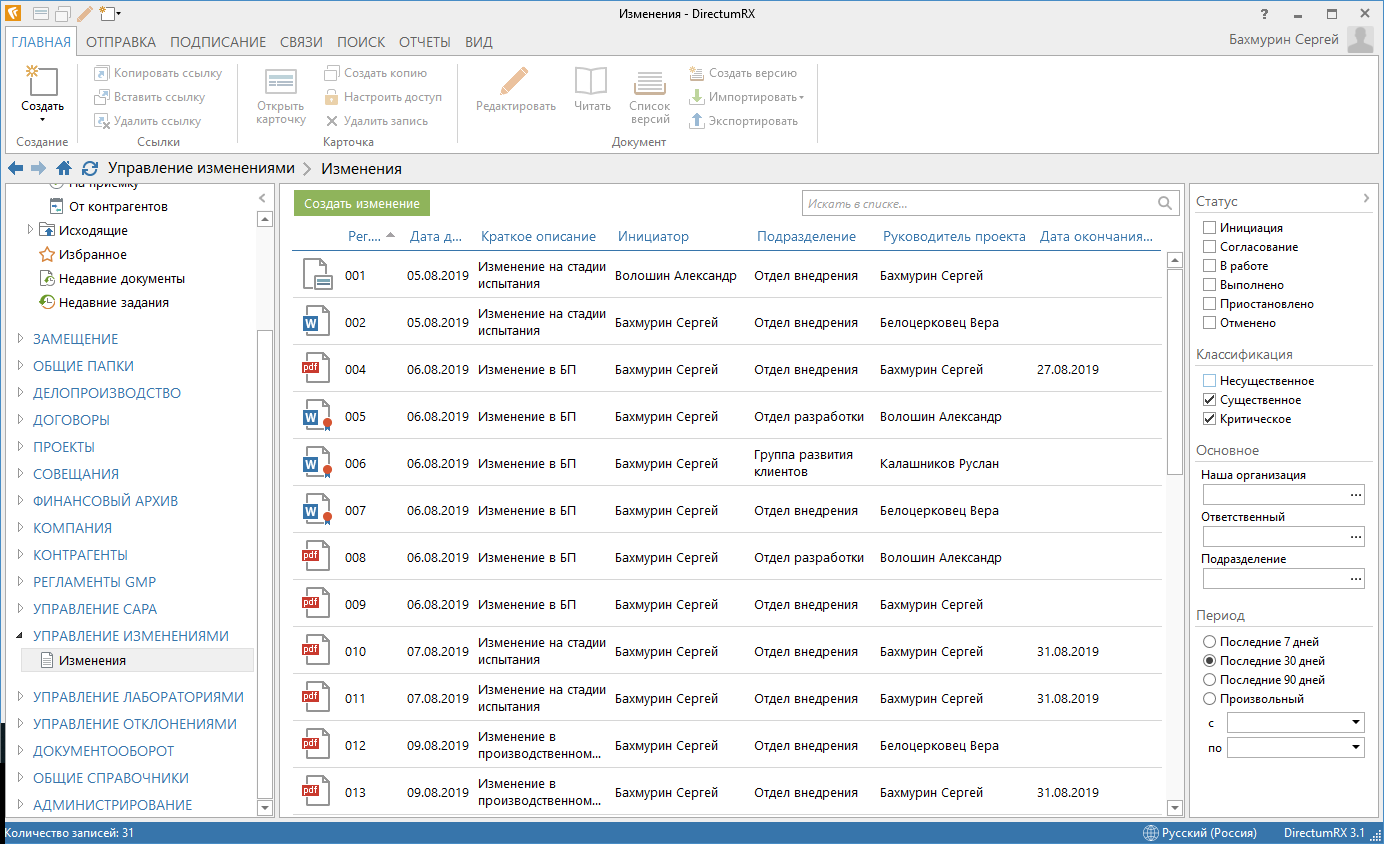The image size is (1384, 844).
Task: Open the ОТПРАВКА ribbon tab
Action: pyautogui.click(x=121, y=42)
